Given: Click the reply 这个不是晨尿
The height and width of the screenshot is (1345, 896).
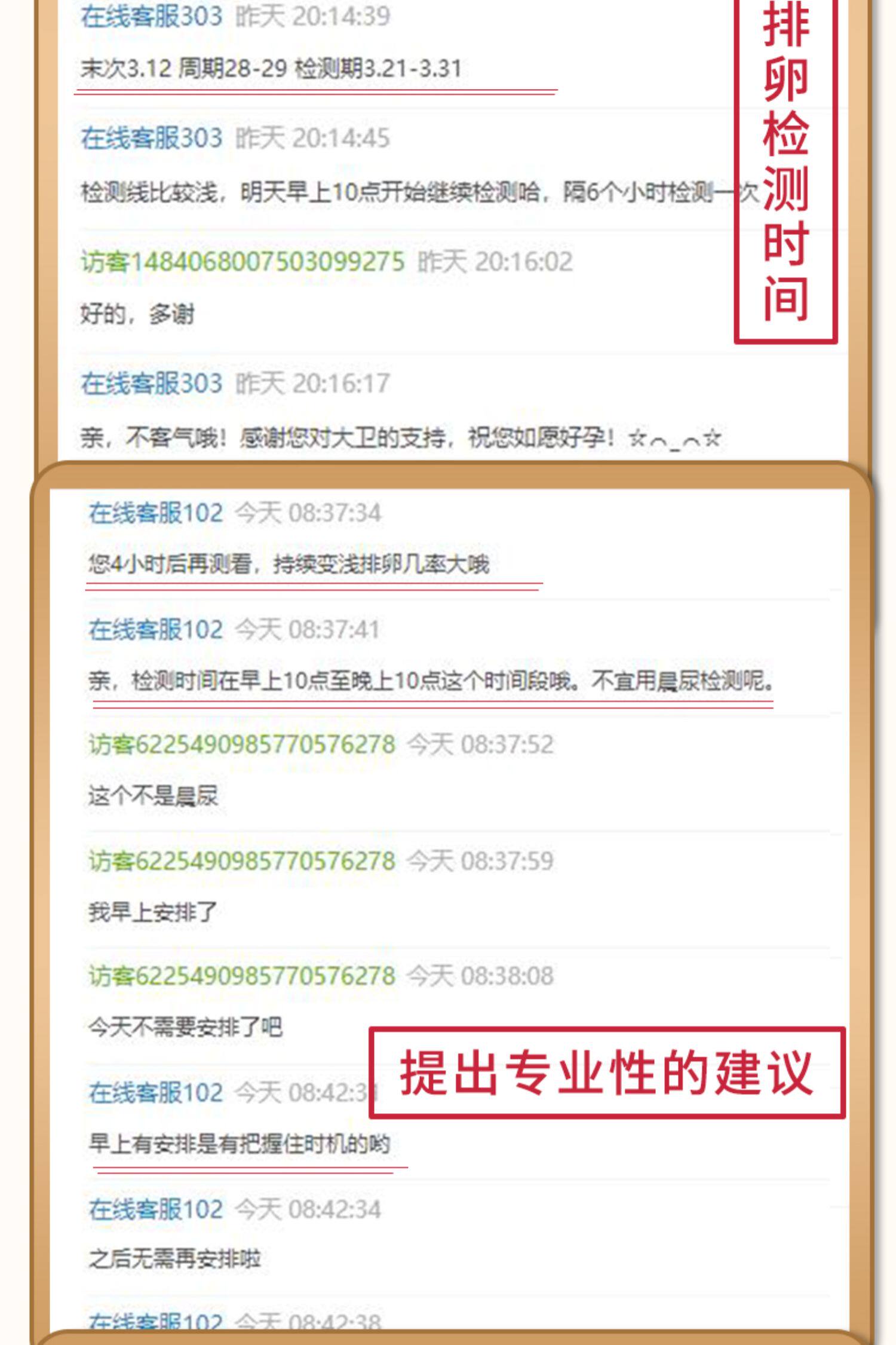Looking at the screenshot, I should click(154, 796).
